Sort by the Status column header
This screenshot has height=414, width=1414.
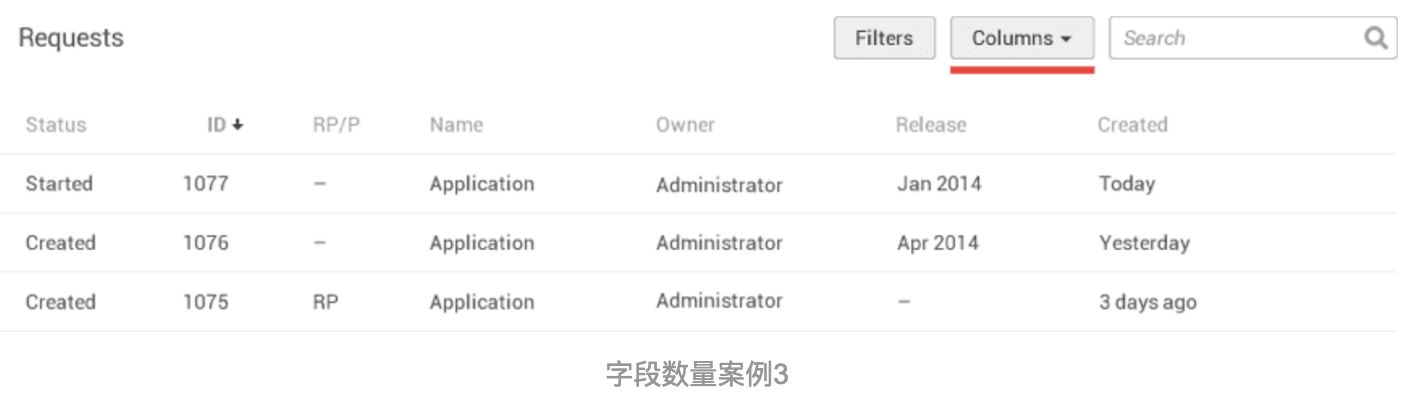[56, 125]
